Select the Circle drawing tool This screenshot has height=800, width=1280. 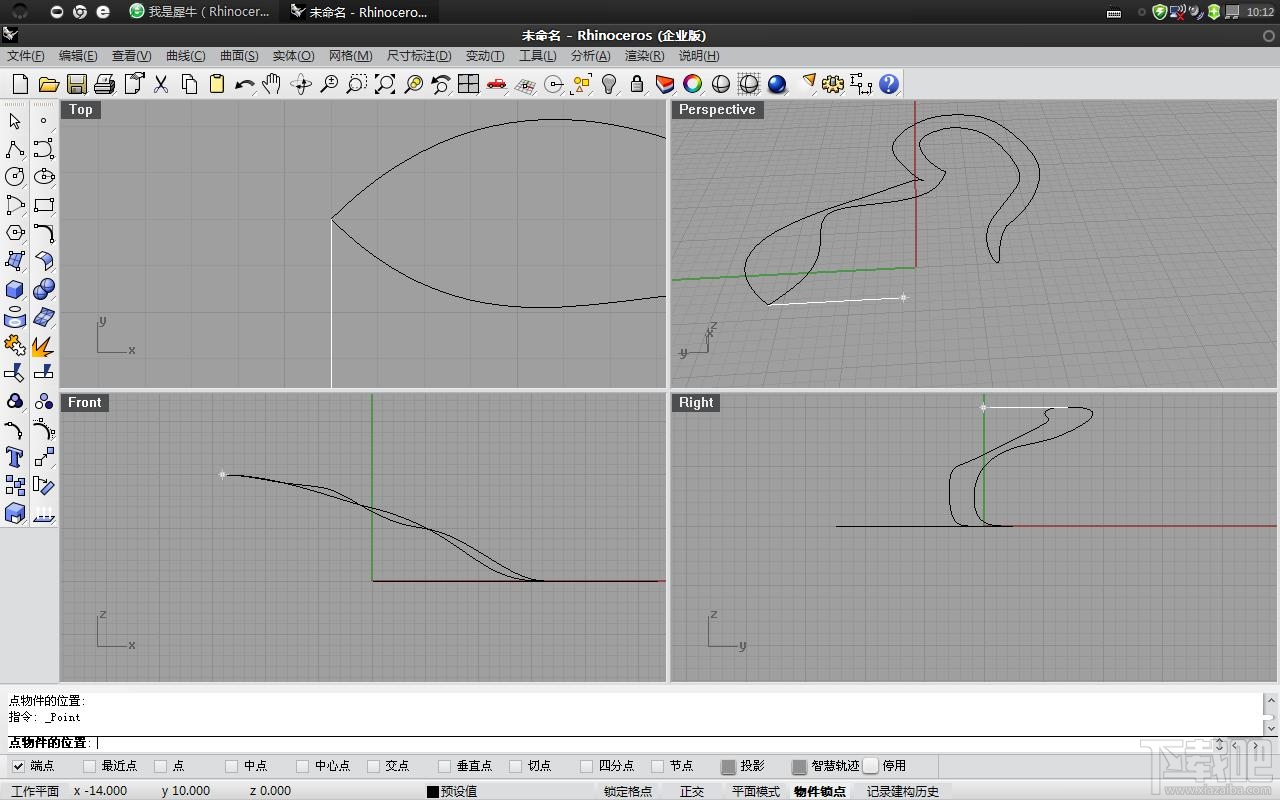[15, 177]
